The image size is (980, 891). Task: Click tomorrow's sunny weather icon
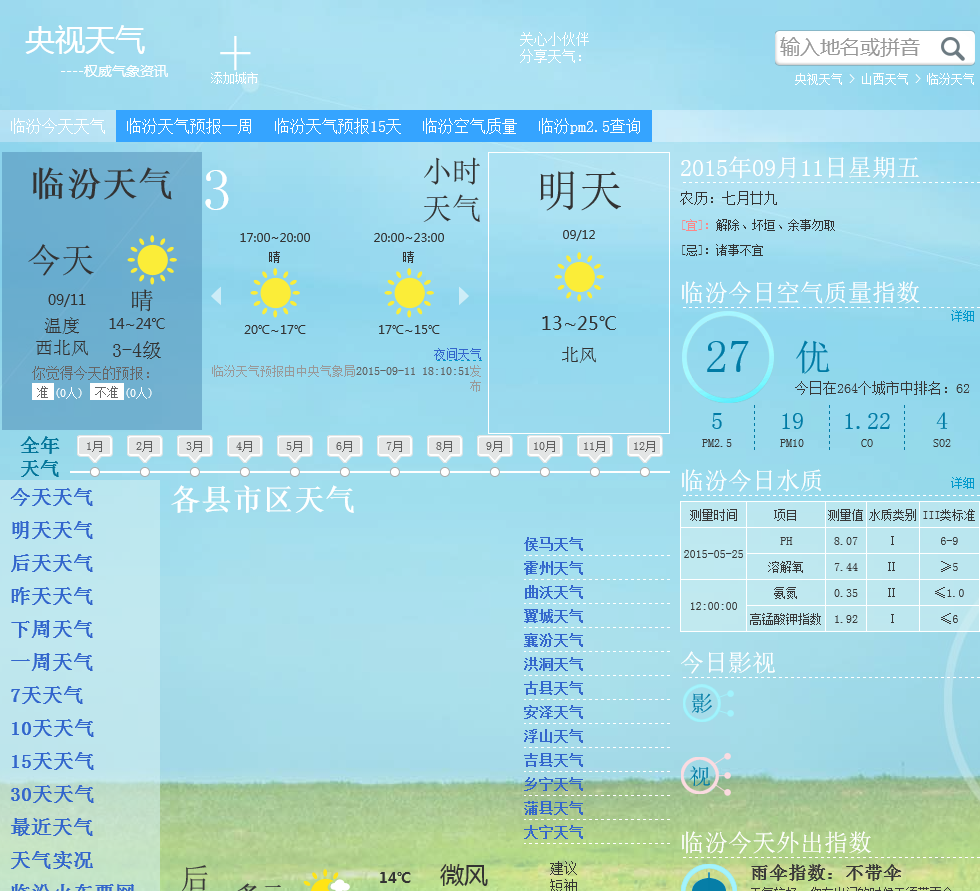click(x=579, y=277)
